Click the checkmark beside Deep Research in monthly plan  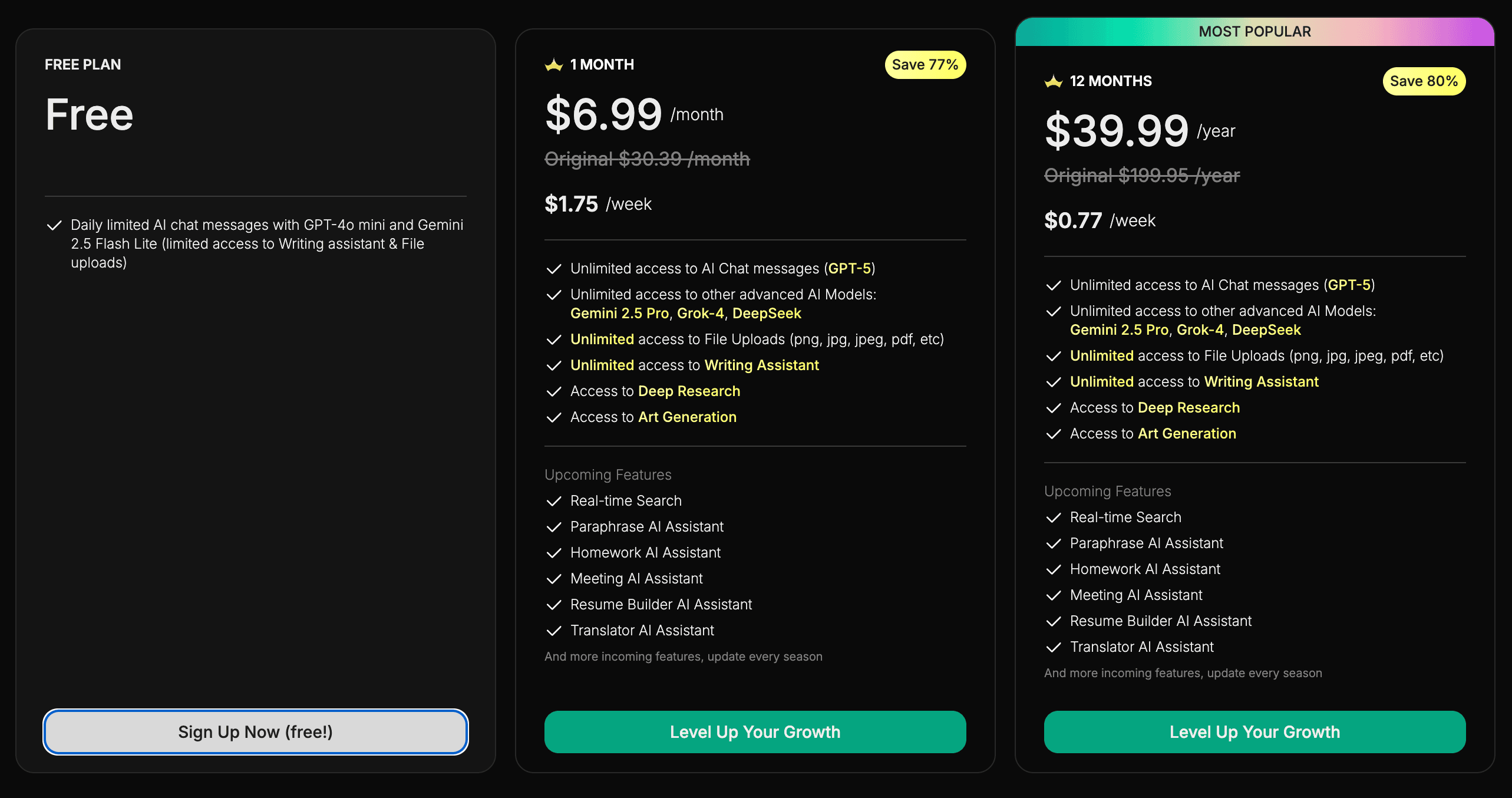(x=554, y=391)
